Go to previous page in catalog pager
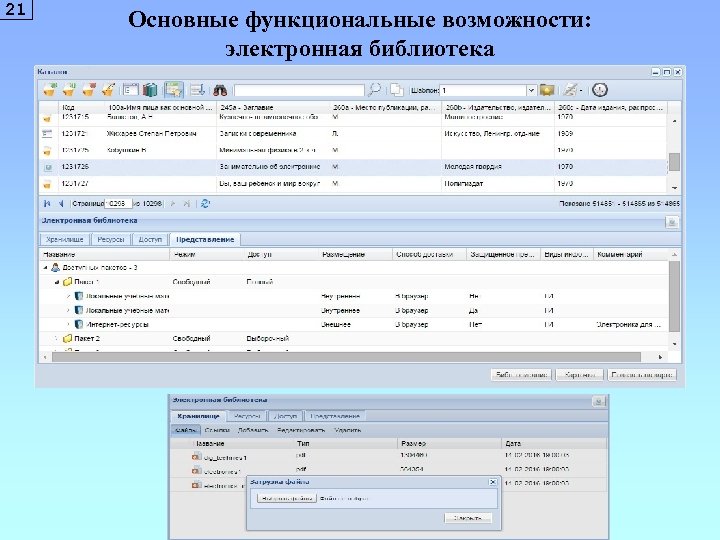The width and height of the screenshot is (720, 540). click(x=61, y=203)
